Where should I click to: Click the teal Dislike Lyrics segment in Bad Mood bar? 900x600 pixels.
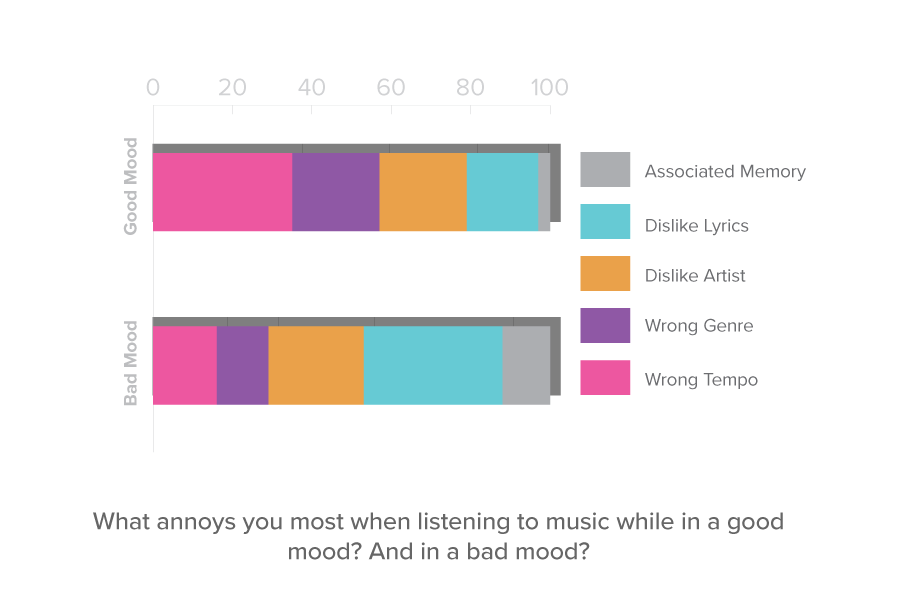tap(433, 365)
